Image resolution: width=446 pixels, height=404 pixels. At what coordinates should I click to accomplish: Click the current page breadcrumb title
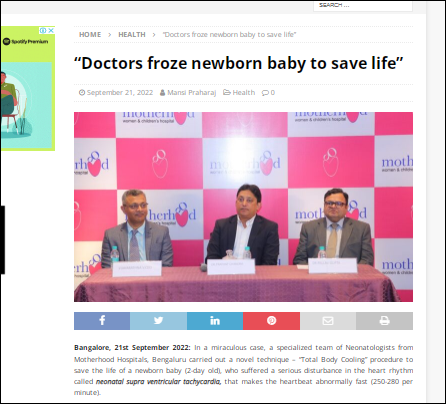229,35
